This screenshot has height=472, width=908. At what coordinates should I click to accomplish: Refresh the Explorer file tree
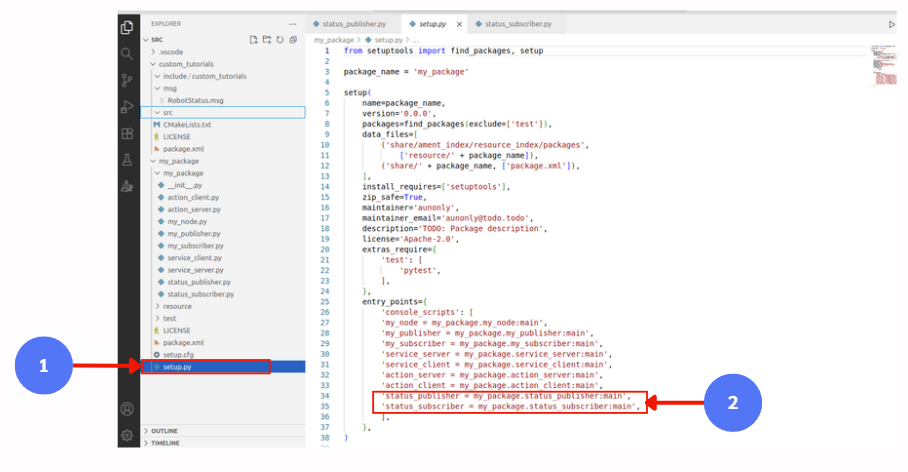[x=279, y=39]
